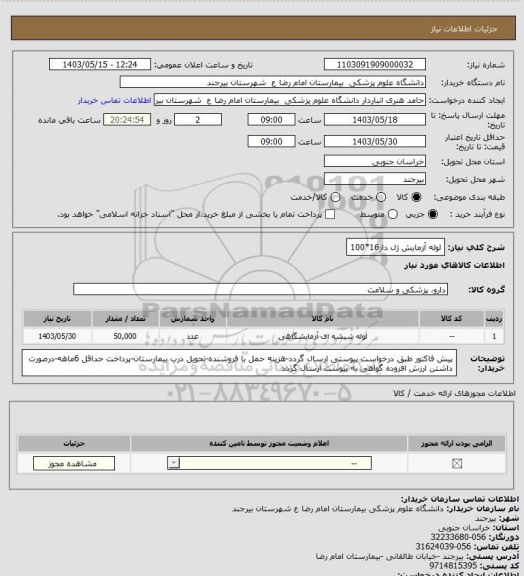Click the price validity hour 09:00 field
Screen dimensions: 524x576
(x=272, y=141)
